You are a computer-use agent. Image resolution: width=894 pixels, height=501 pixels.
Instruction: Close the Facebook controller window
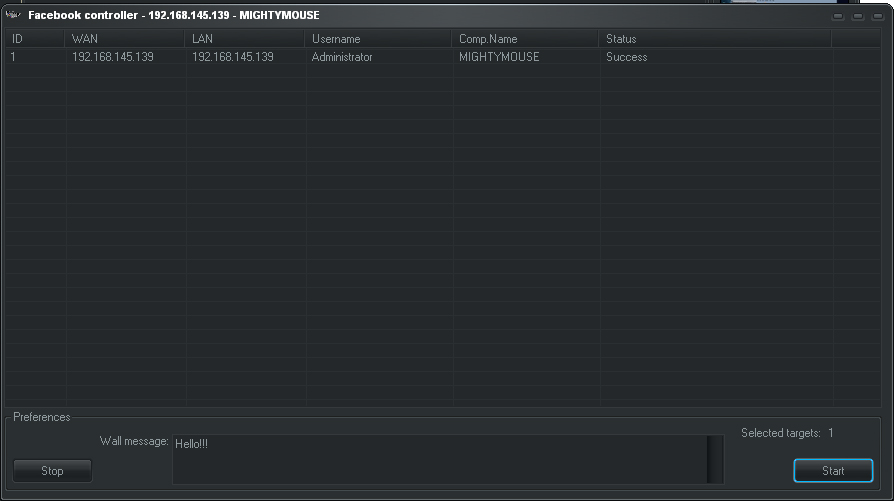tap(877, 16)
